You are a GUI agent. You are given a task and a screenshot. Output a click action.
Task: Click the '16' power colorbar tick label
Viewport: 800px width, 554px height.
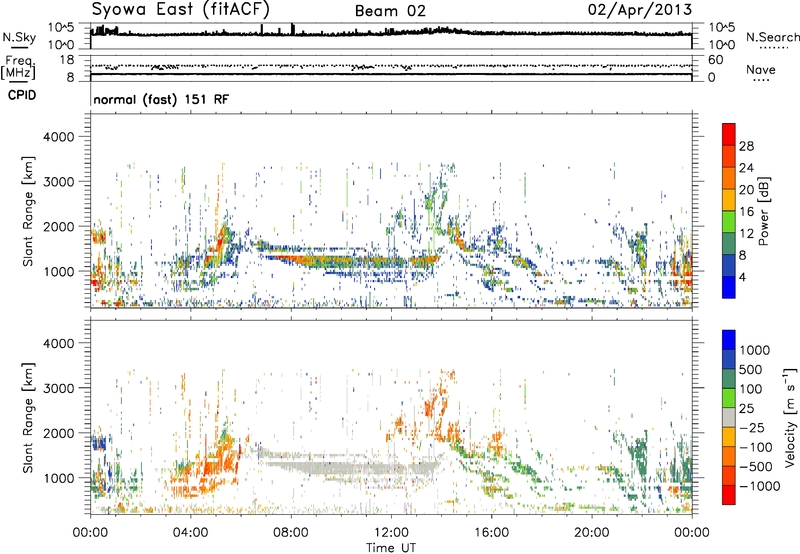point(746,212)
